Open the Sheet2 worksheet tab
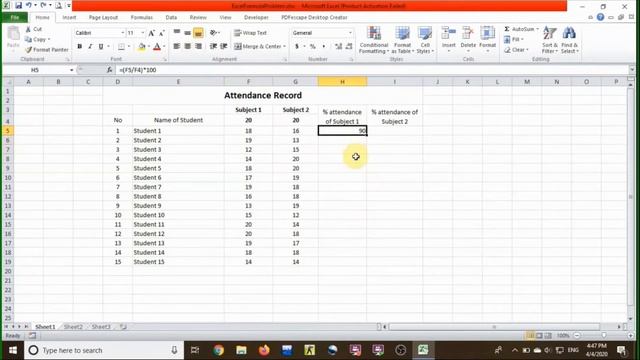This screenshot has height=360, width=640. pyautogui.click(x=73, y=327)
